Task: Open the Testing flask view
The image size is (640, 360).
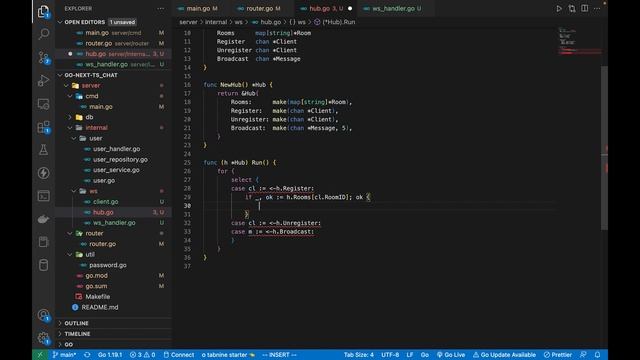Action: click(43, 150)
